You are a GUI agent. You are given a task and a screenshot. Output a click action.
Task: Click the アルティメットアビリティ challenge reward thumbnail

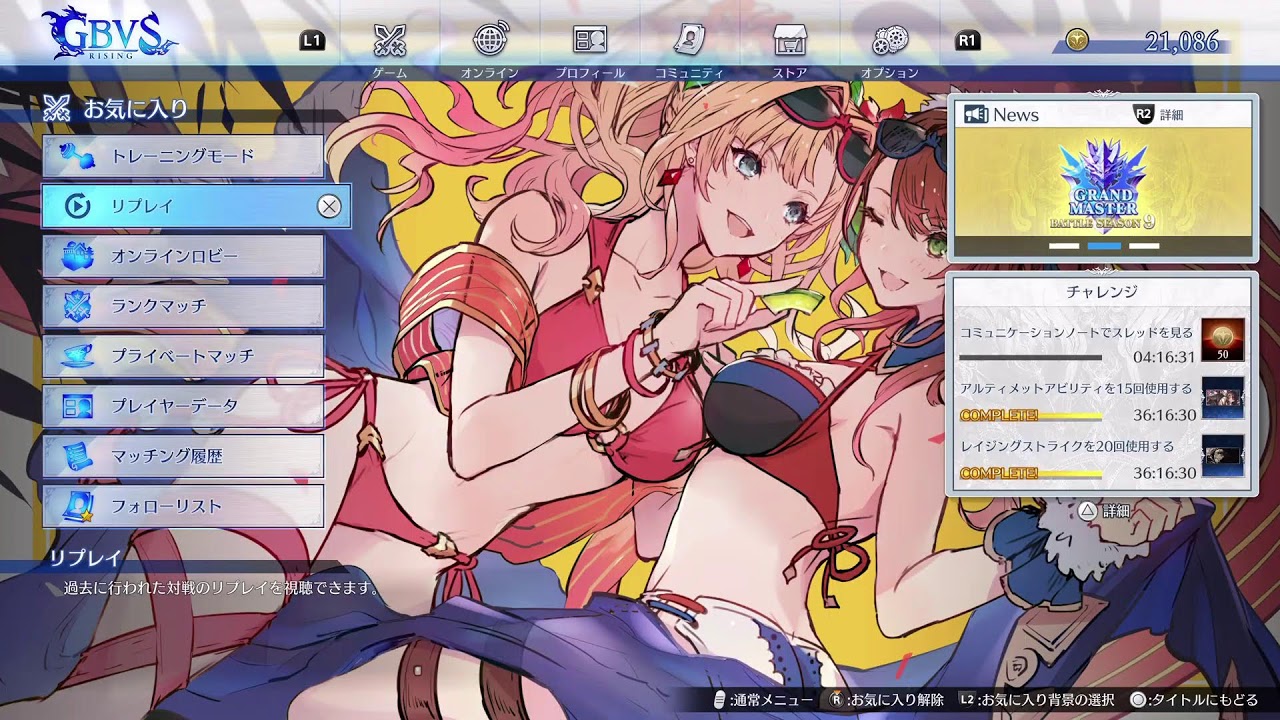(x=1223, y=398)
